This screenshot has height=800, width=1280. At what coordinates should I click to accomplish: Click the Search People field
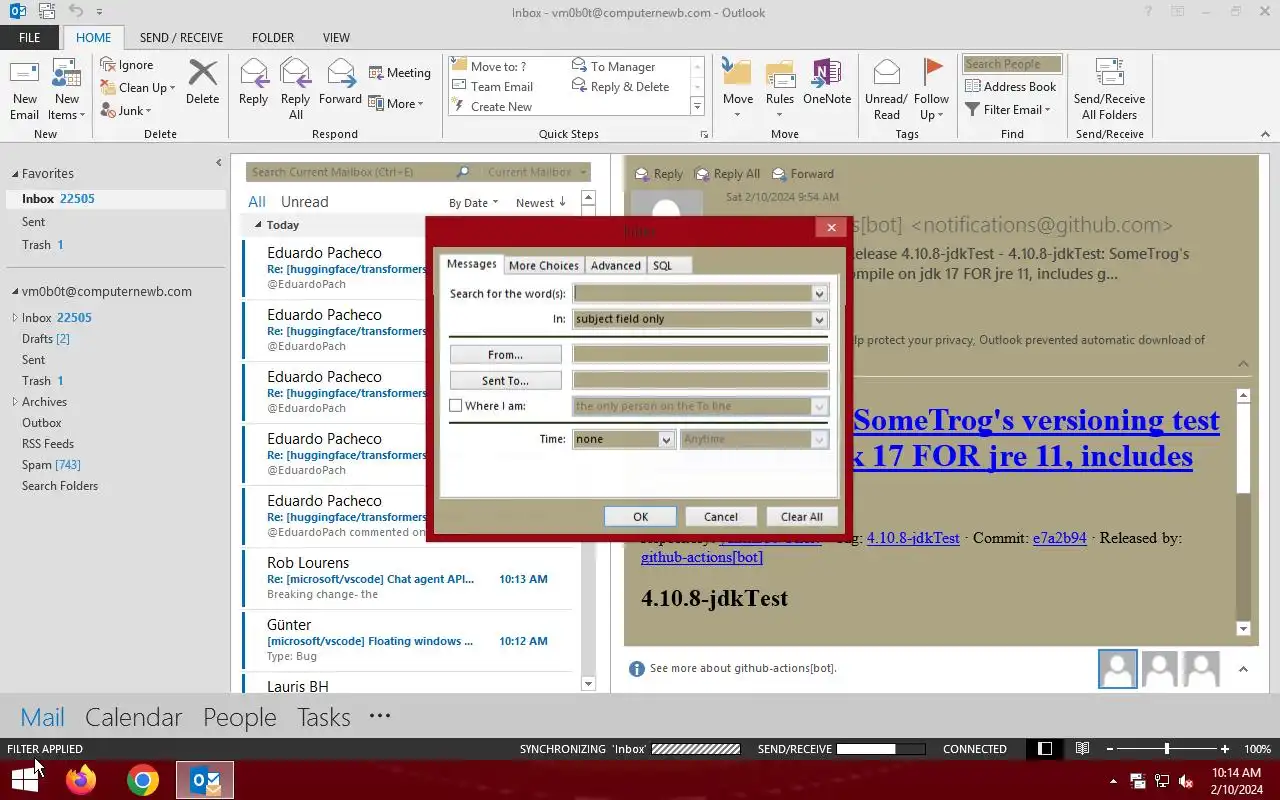(x=1012, y=64)
